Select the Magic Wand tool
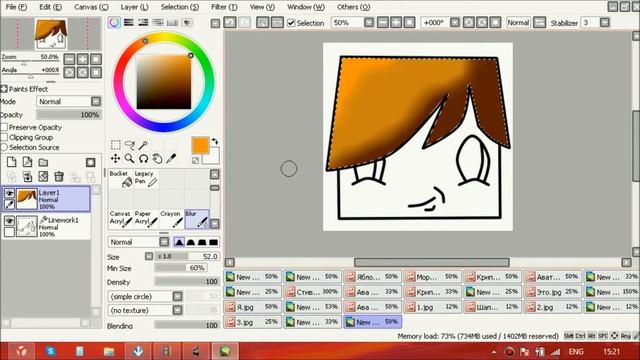The height and width of the screenshot is (360, 640). pyautogui.click(x=143, y=145)
